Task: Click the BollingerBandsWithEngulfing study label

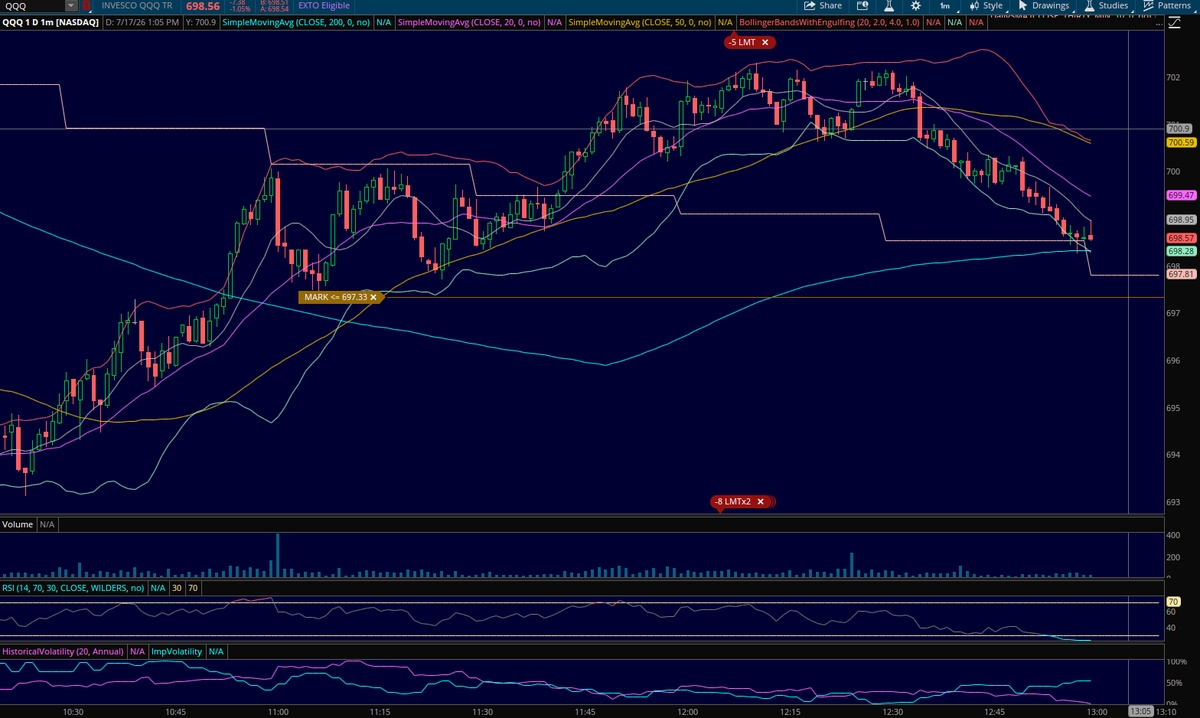Action: 829,21
